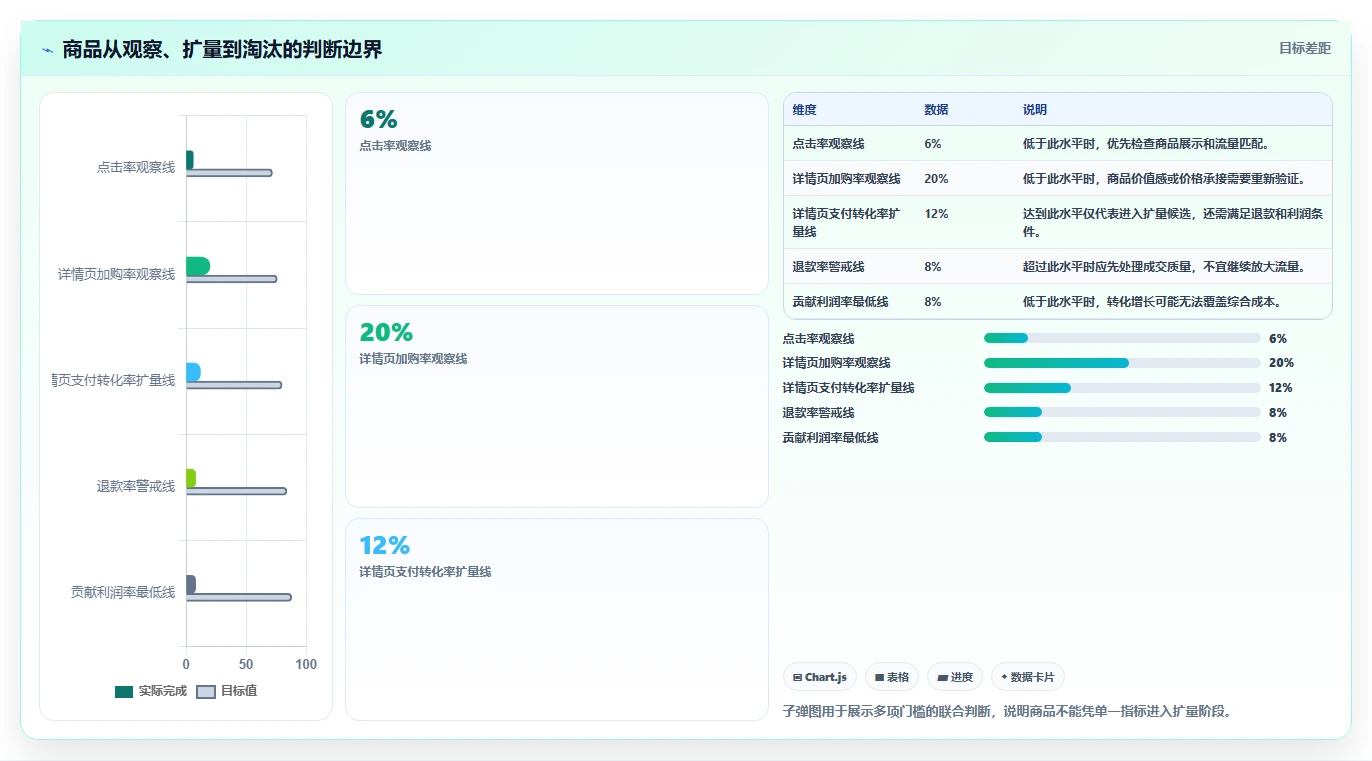This screenshot has height=761, width=1372.
Task: Click the 20% progress value label
Action: coord(1281,363)
